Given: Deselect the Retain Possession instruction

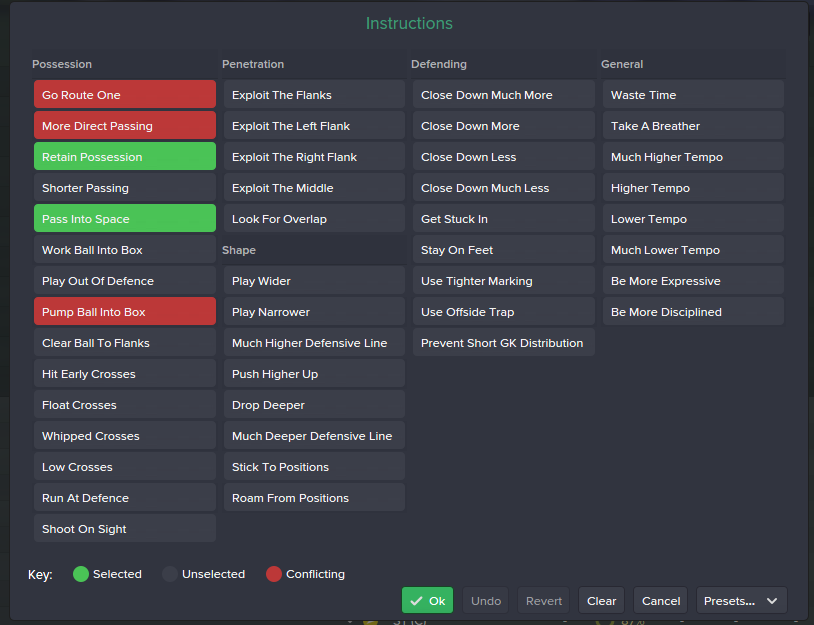Looking at the screenshot, I should pos(125,156).
